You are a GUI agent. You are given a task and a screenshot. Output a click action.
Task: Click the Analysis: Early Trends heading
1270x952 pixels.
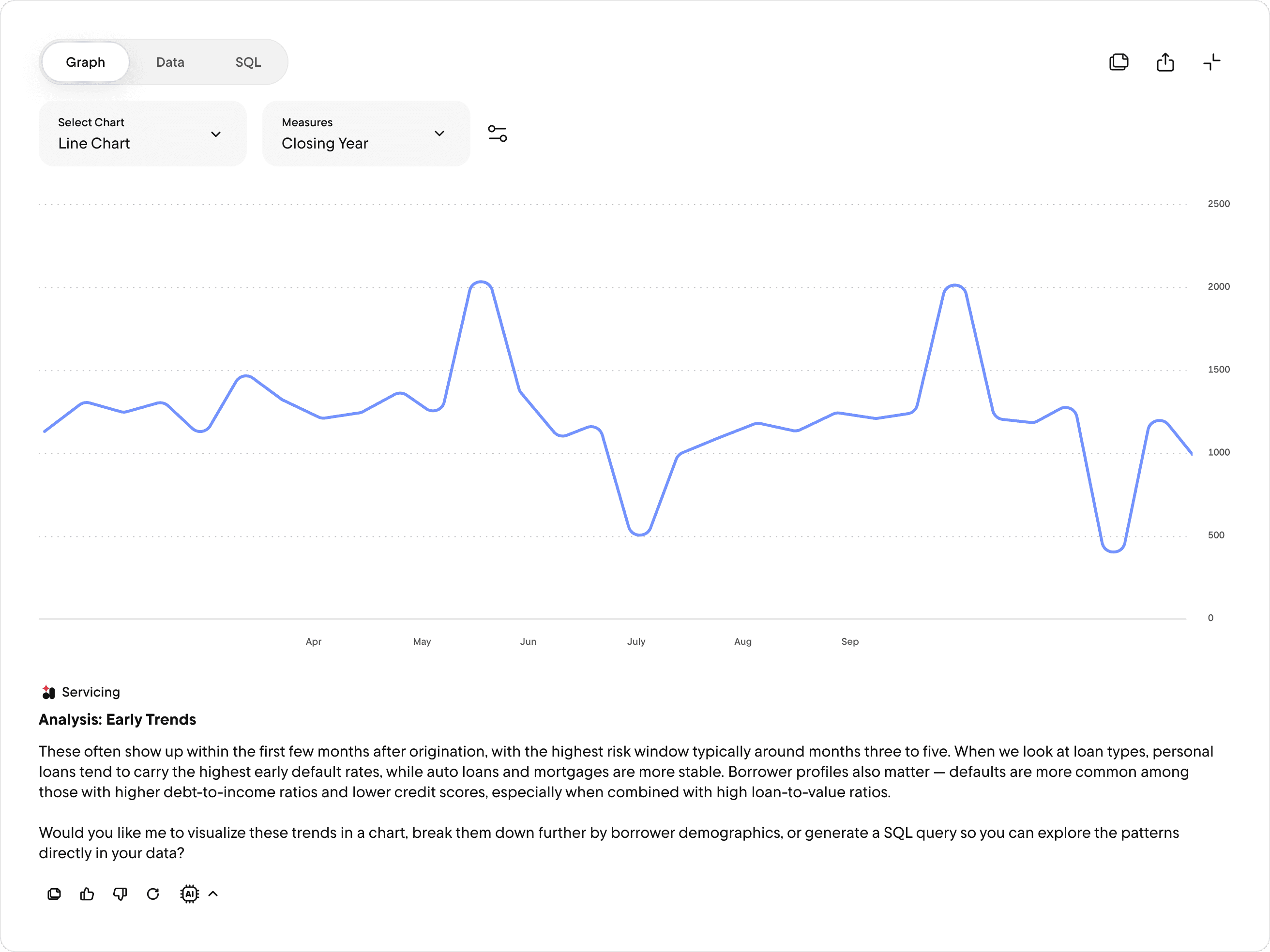point(117,720)
